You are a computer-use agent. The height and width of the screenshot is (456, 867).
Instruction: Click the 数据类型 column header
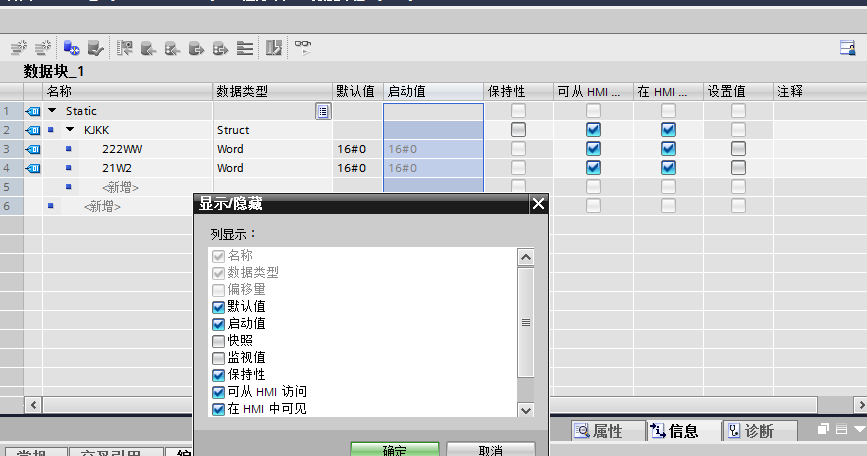coord(273,92)
